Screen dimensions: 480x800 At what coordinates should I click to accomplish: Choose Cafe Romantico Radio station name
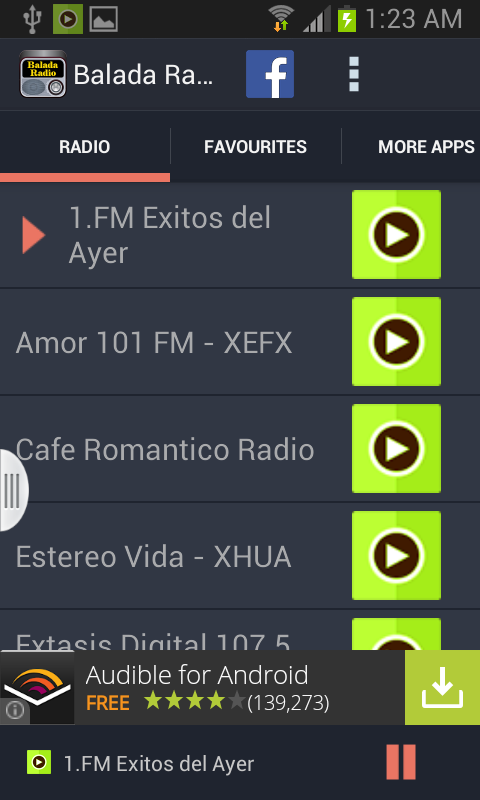tap(165, 449)
